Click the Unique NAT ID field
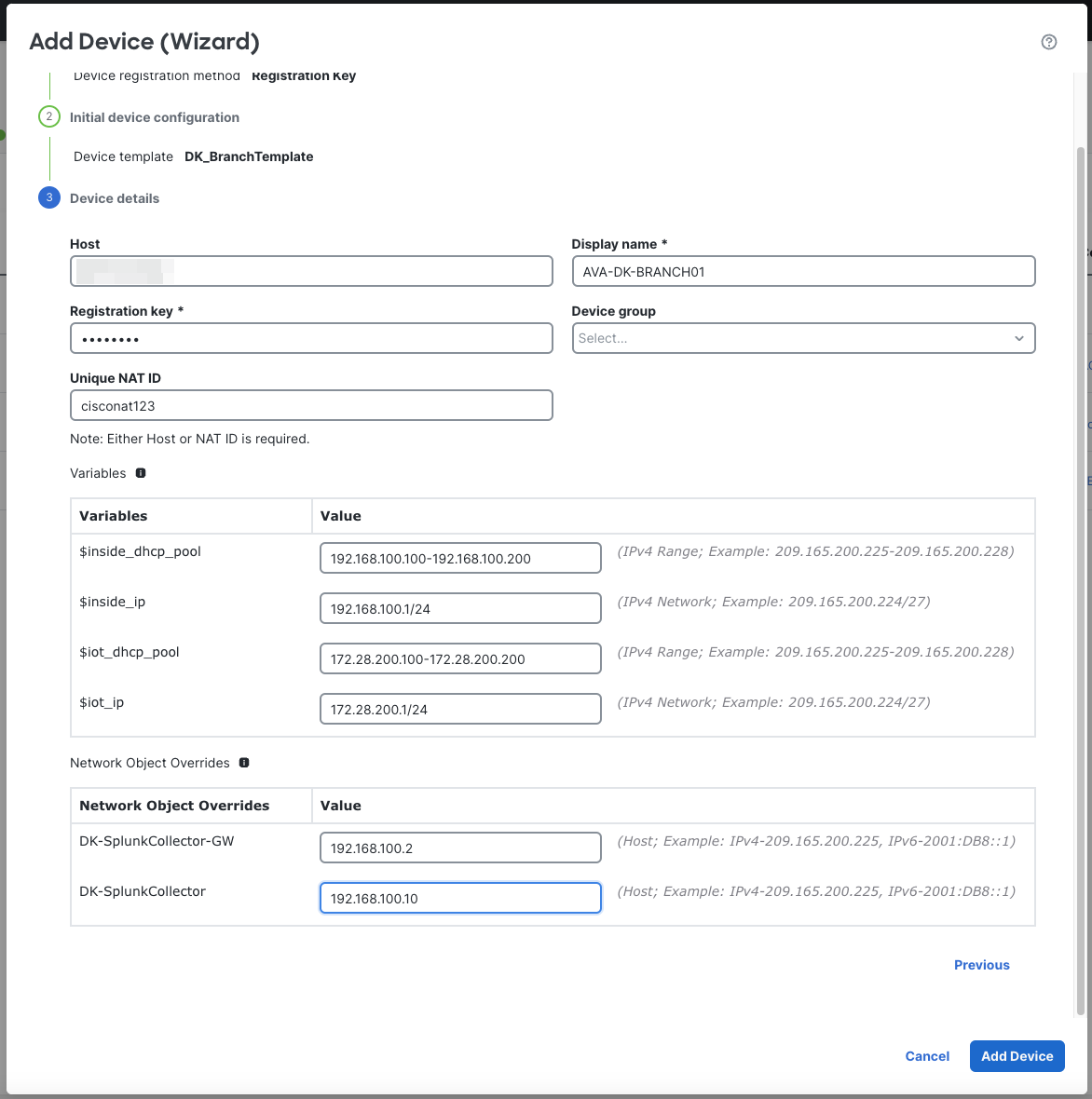1092x1099 pixels. point(311,405)
